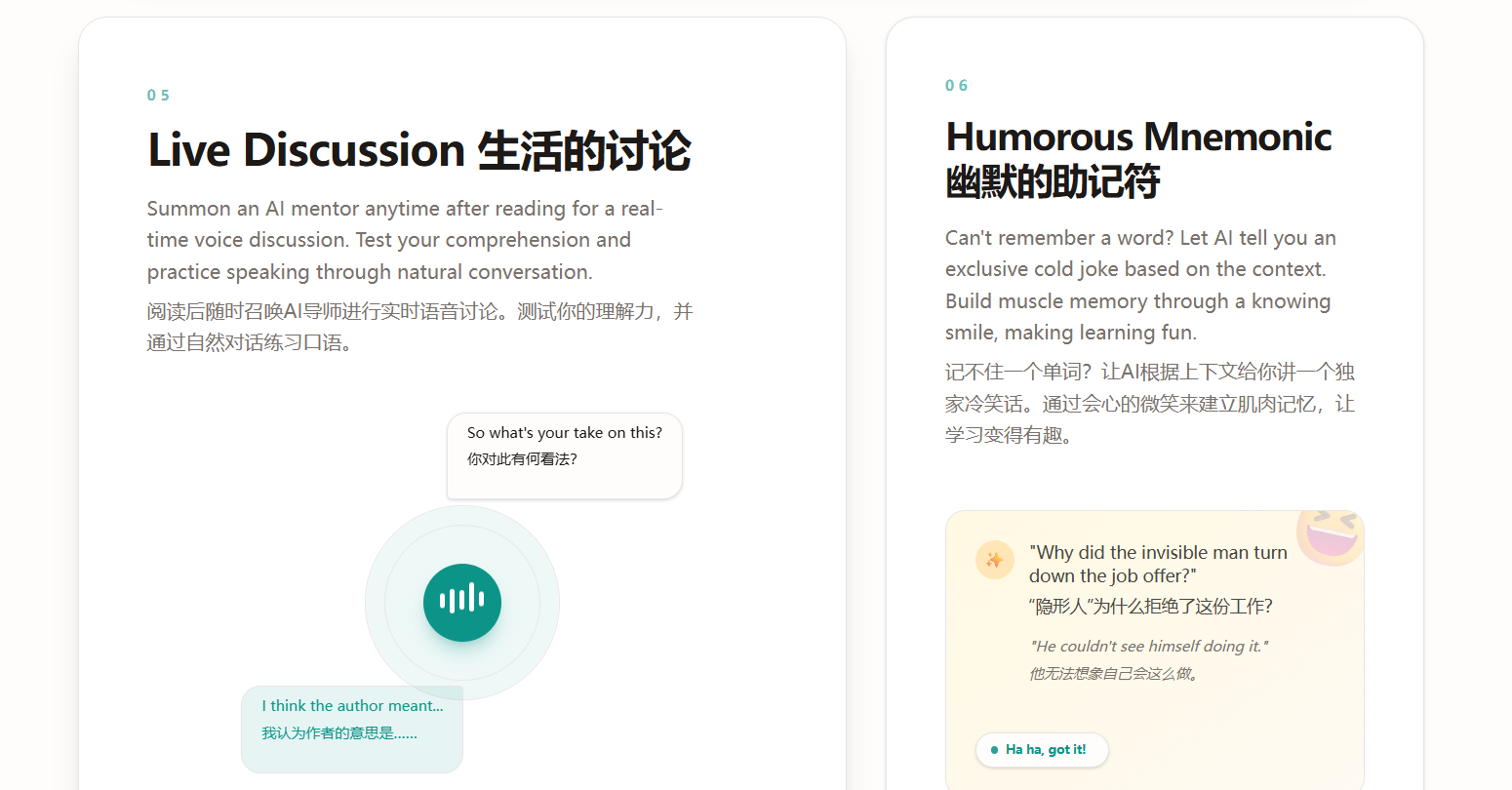The image size is (1512, 790).
Task: Click the 06 section number label
Action: point(956,86)
